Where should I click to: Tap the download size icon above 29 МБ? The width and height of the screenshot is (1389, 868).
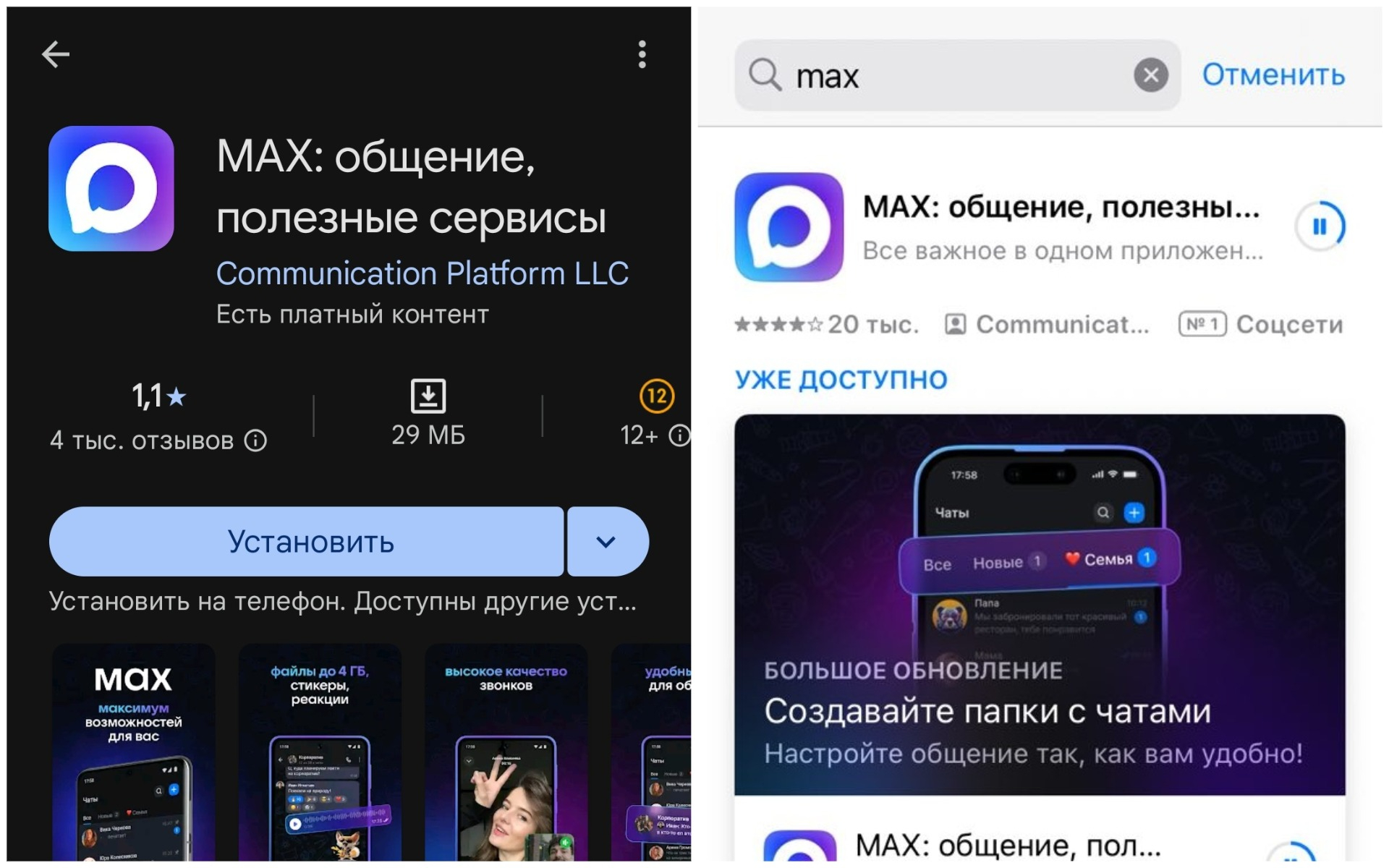(428, 396)
